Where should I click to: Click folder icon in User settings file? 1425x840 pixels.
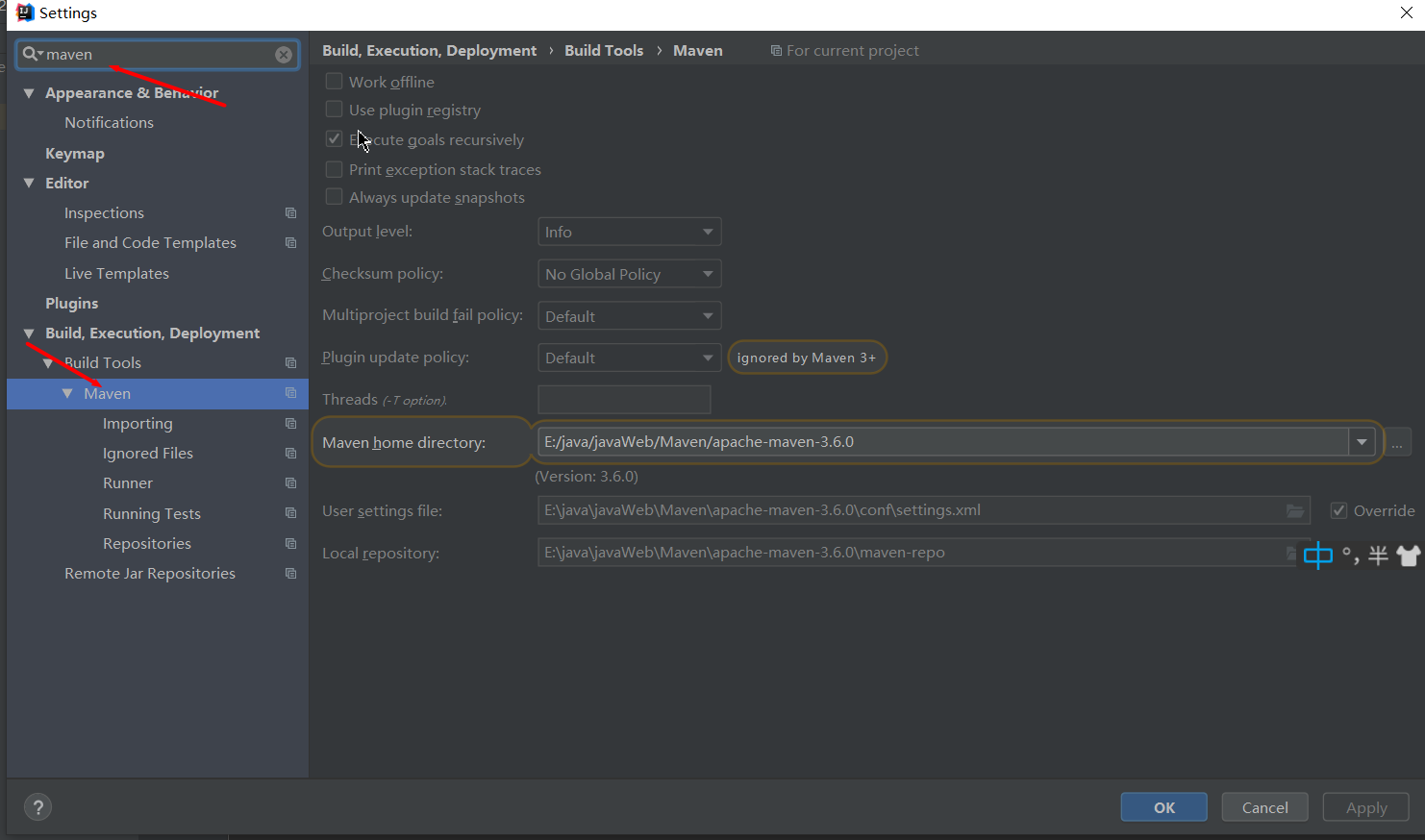pyautogui.click(x=1295, y=511)
